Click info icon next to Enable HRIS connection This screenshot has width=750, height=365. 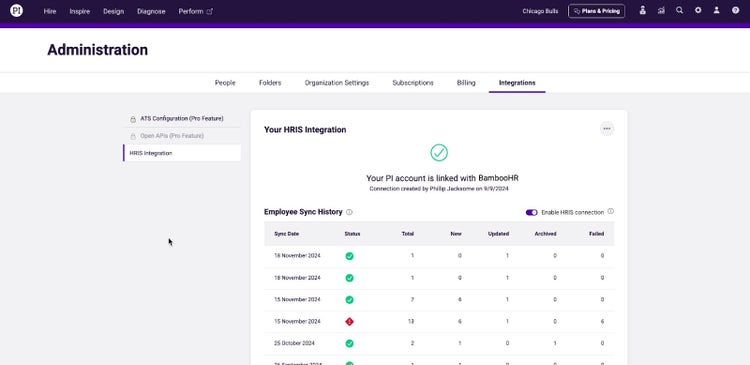click(610, 211)
